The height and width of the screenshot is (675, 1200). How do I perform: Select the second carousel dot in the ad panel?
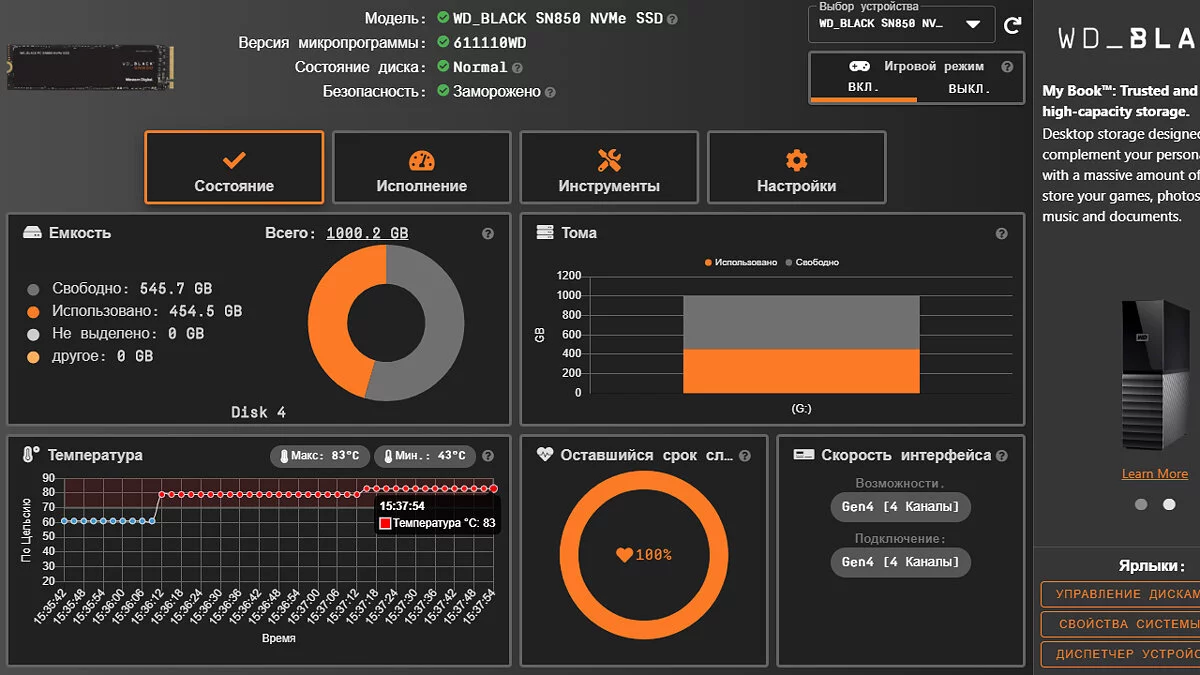tap(1169, 505)
